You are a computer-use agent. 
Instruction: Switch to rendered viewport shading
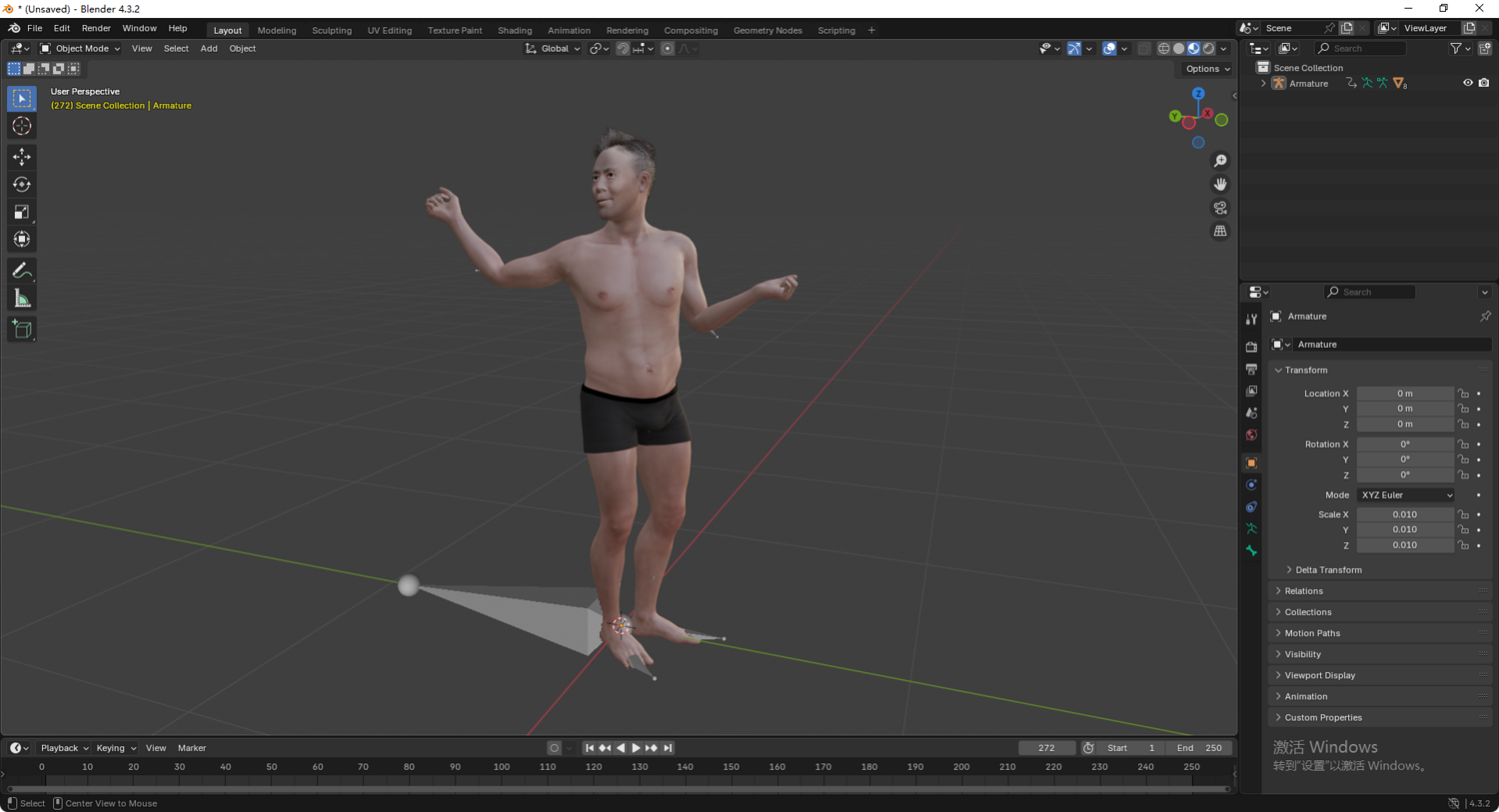click(x=1208, y=48)
